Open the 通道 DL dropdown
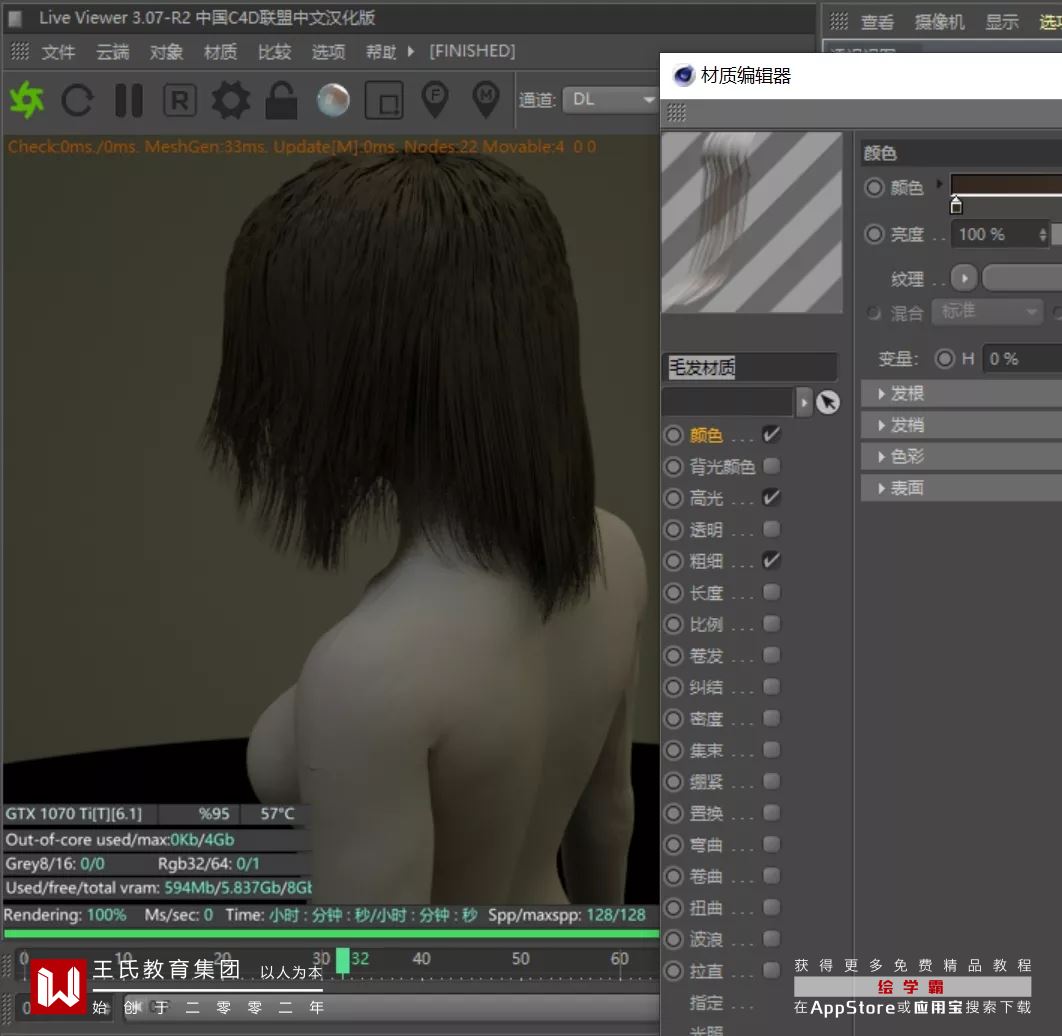This screenshot has height=1036, width=1062. coord(609,99)
